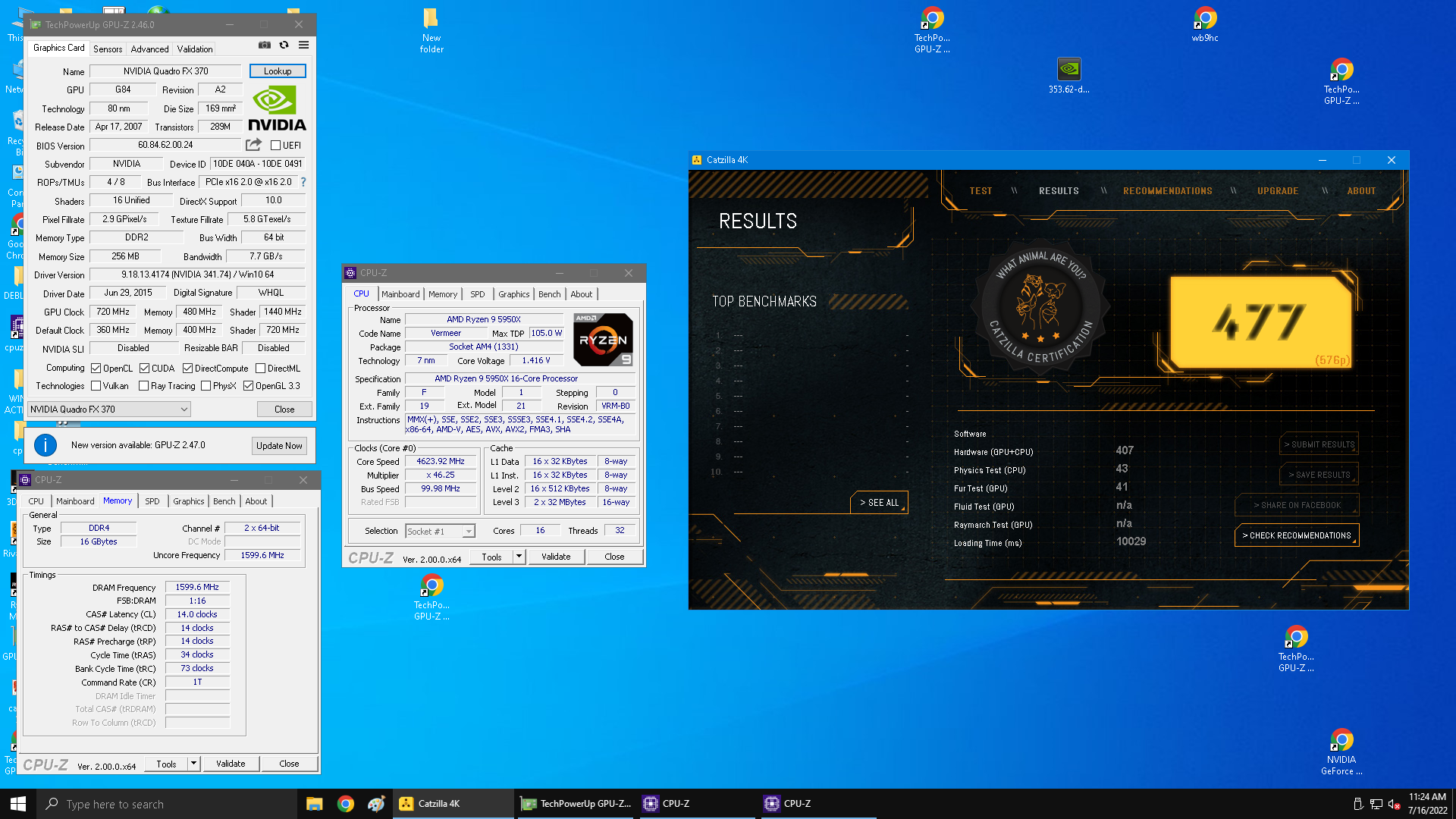The width and height of the screenshot is (1456, 819).
Task: Open the Socket #1 selection dropdown
Action: [x=440, y=532]
